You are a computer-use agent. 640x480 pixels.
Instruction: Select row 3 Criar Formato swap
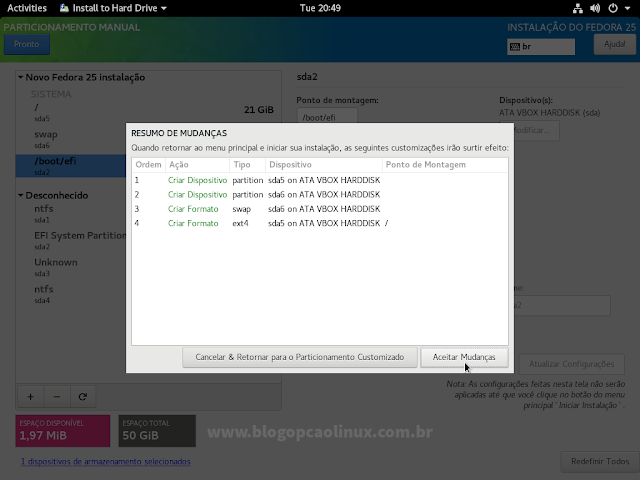pyautogui.click(x=320, y=209)
